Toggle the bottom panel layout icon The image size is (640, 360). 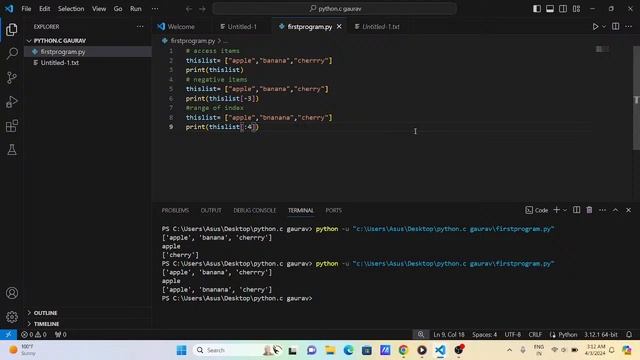(x=550, y=9)
